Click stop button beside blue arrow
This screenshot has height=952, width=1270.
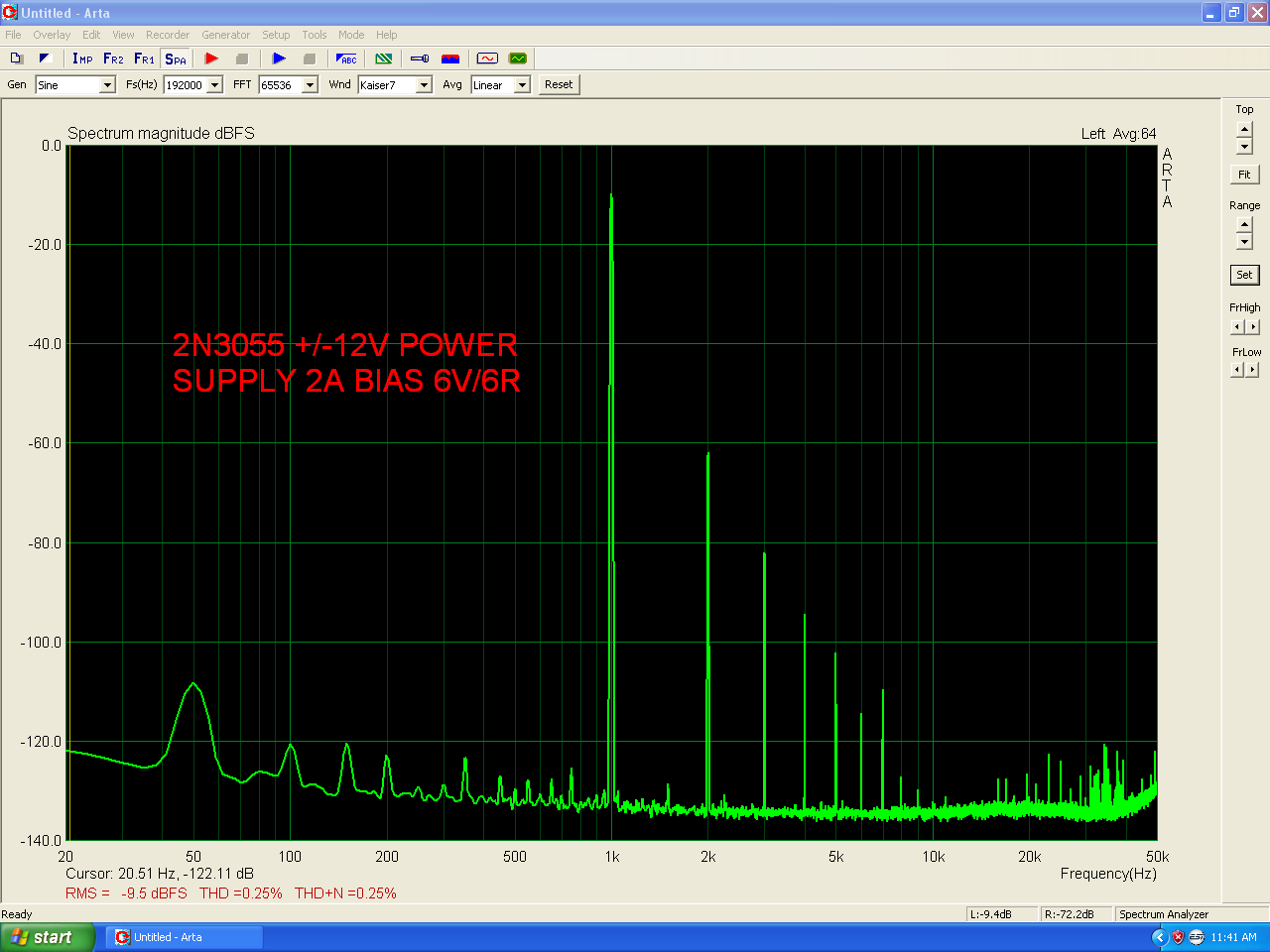pyautogui.click(x=309, y=59)
